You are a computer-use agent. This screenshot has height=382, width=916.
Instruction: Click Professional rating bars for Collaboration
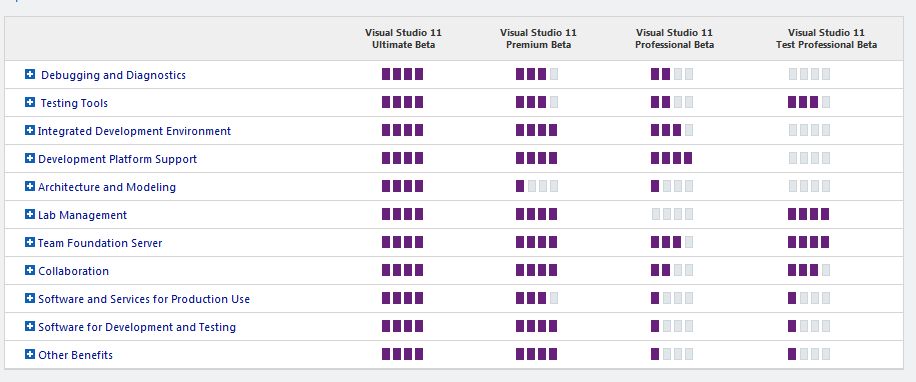point(672,270)
